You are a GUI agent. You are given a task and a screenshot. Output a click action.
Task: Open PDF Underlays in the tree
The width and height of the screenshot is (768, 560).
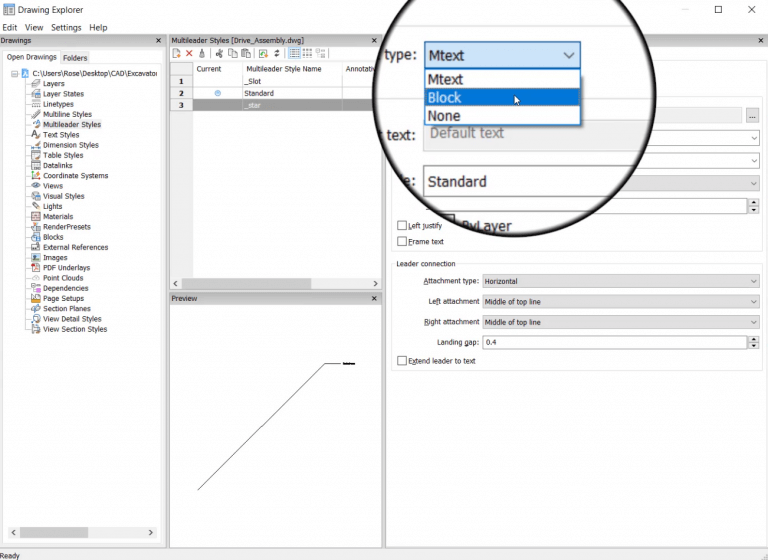pyautogui.click(x=66, y=268)
